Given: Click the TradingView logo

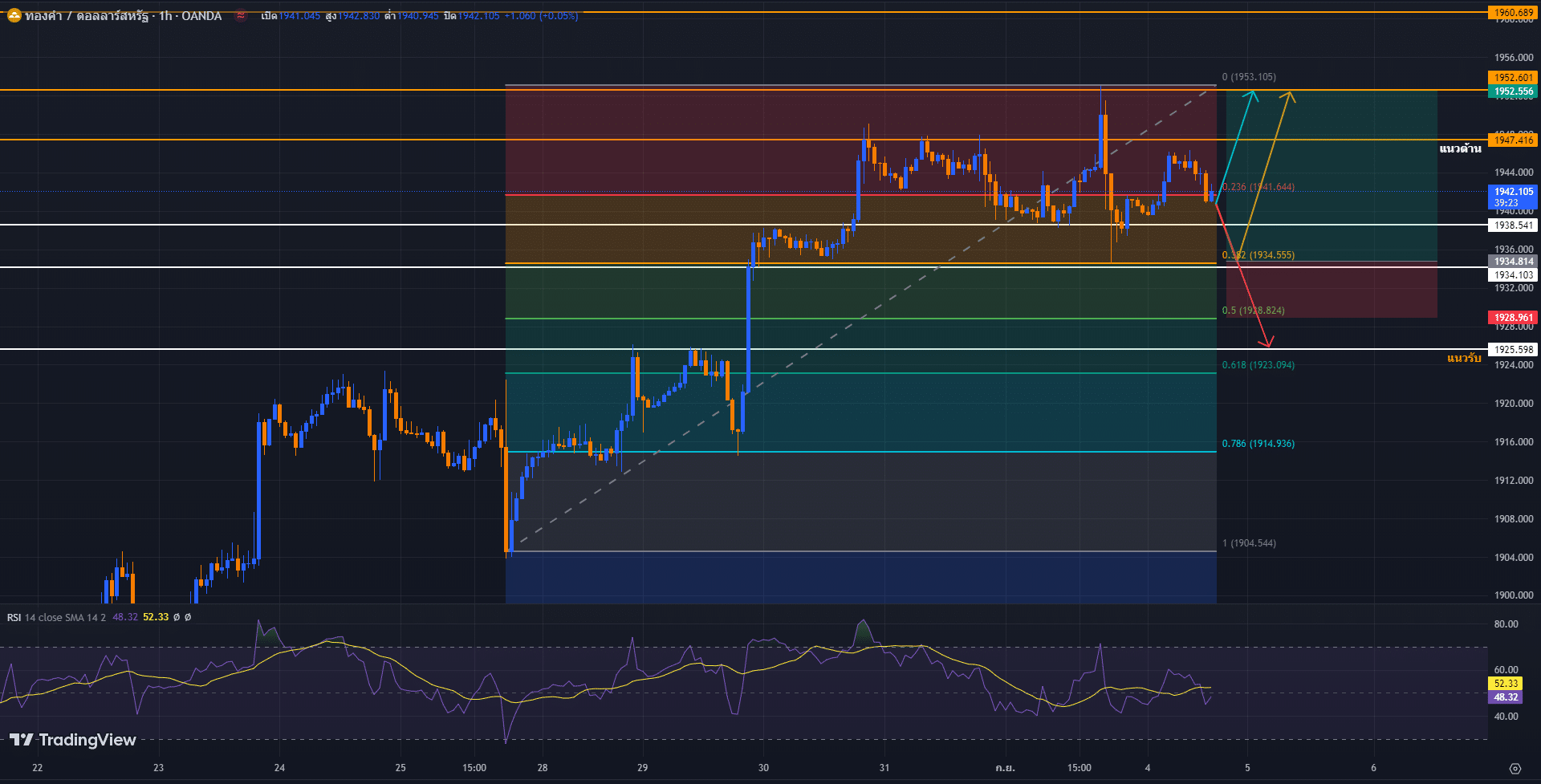Looking at the screenshot, I should (73, 740).
